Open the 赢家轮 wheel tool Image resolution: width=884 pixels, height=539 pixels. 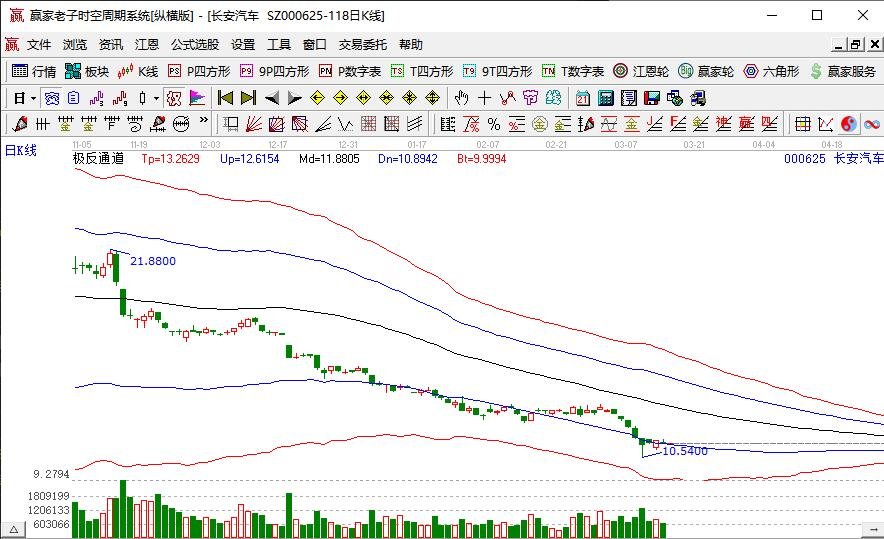tap(706, 71)
